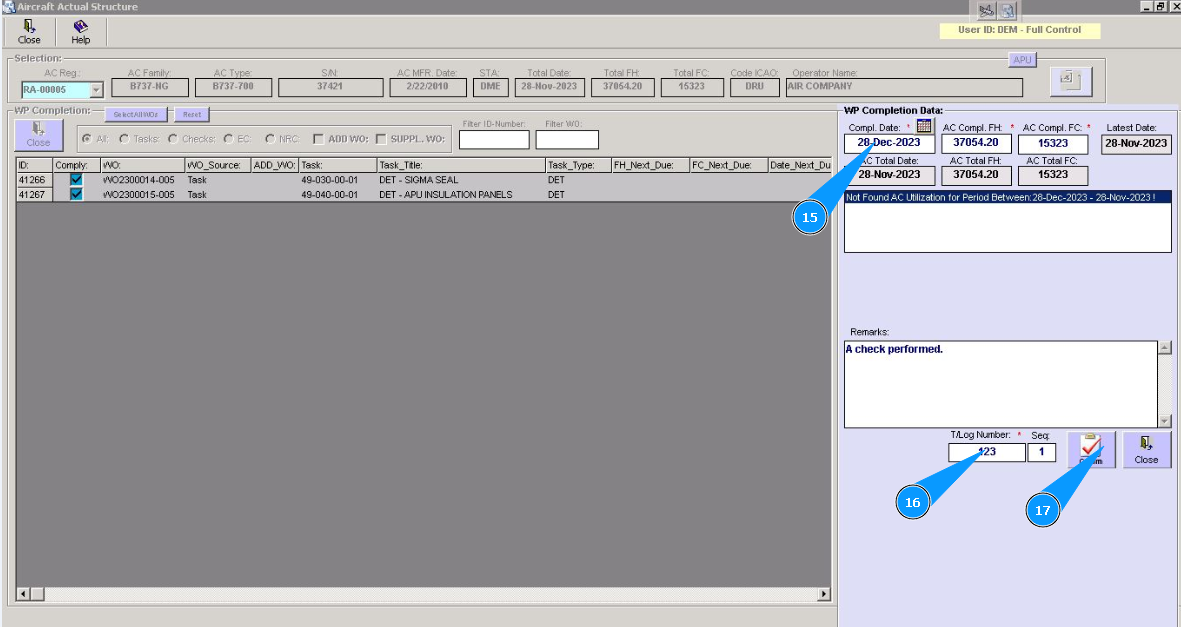Click the Remarks text area
The height and width of the screenshot is (633, 1181).
(x=1000, y=384)
